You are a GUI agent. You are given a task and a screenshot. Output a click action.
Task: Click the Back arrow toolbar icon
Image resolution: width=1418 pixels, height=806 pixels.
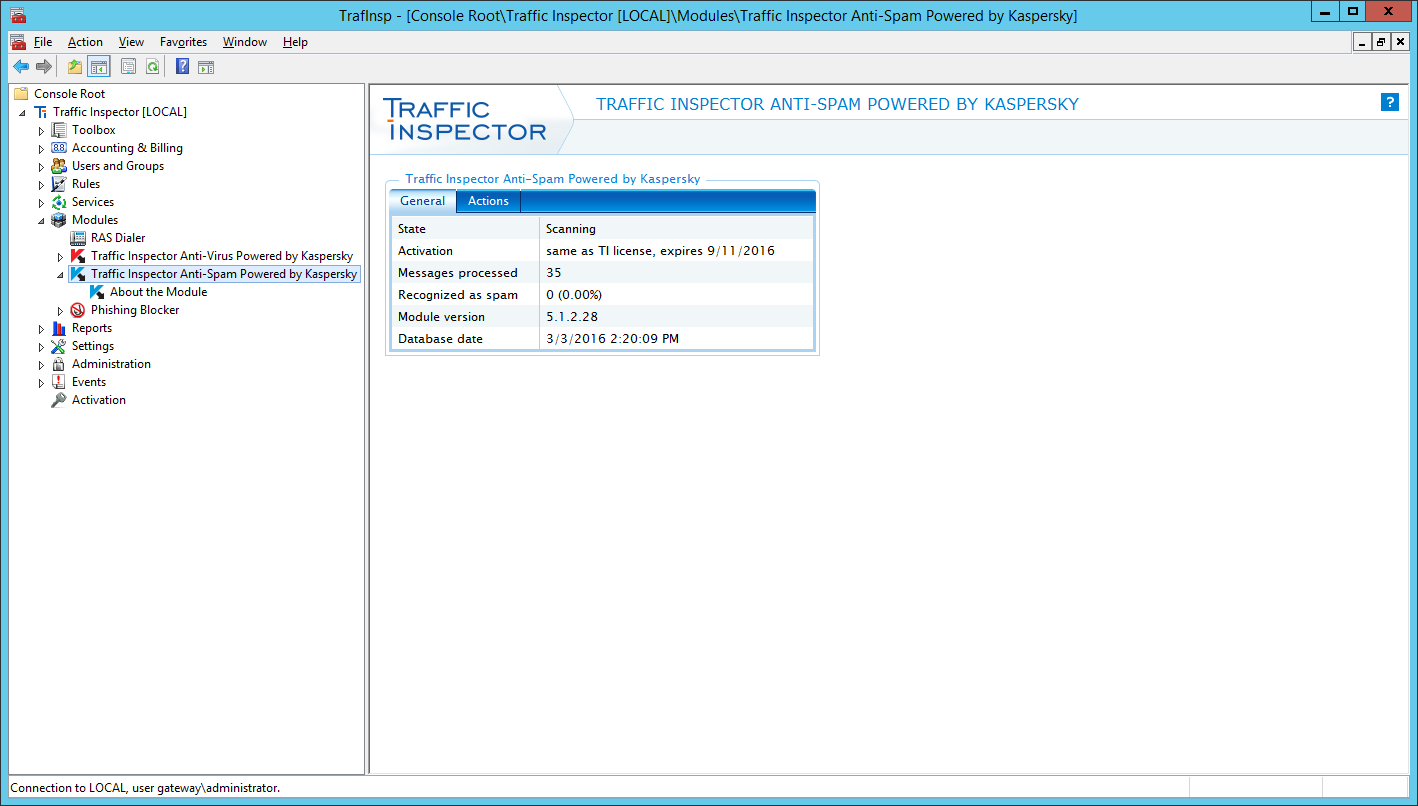point(20,67)
